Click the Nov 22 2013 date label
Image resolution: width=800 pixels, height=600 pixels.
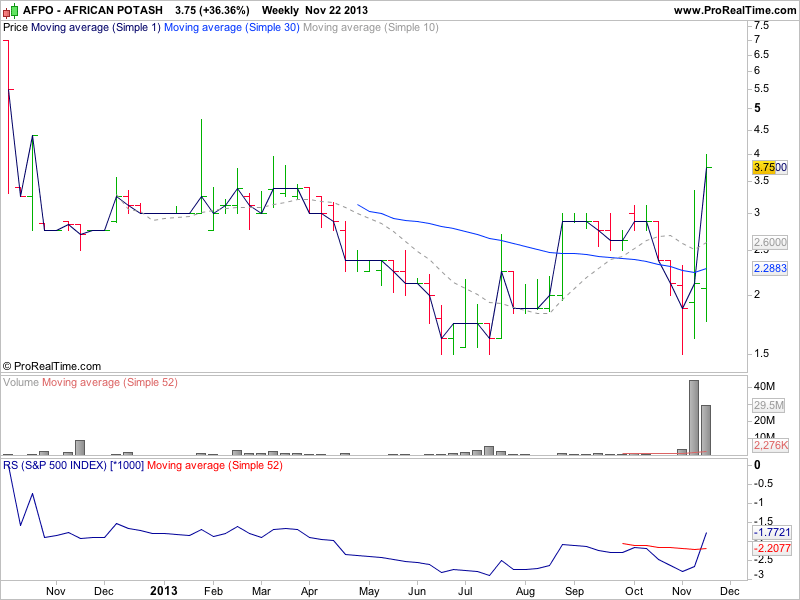(x=337, y=10)
